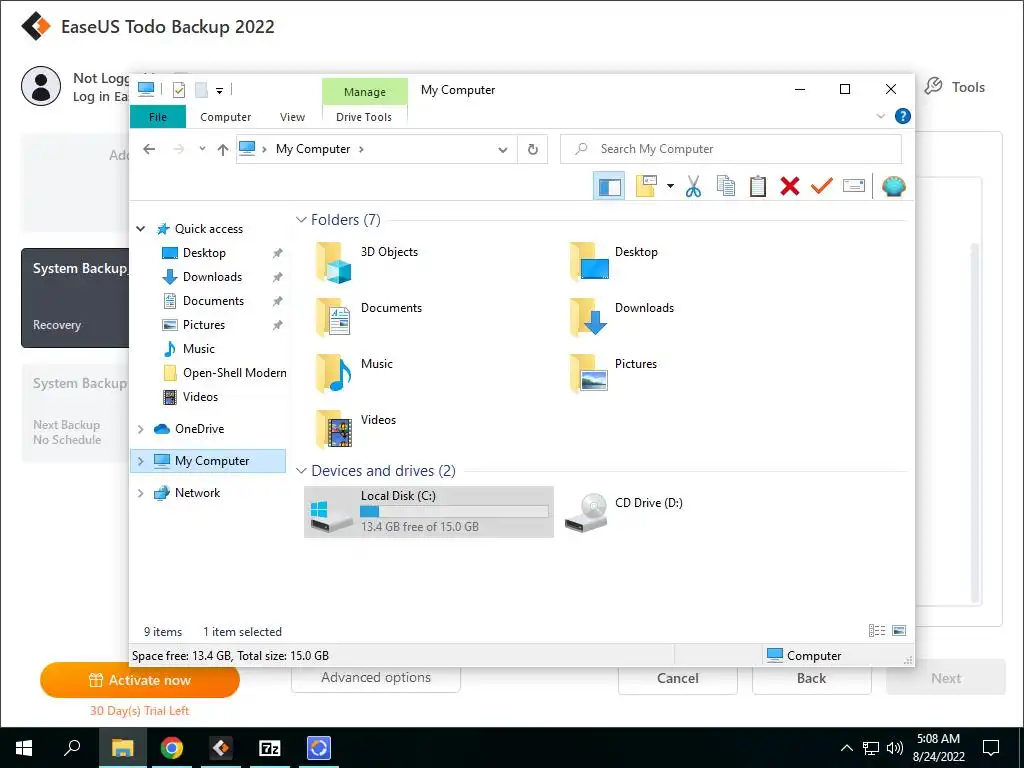Switch to details view status bar icon
Viewport: 1024px width, 768px height.
[876, 631]
